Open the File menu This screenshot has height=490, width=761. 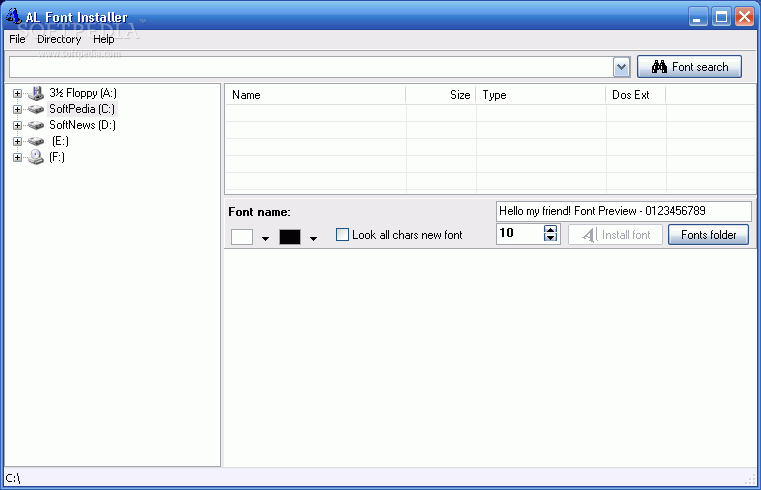click(17, 39)
